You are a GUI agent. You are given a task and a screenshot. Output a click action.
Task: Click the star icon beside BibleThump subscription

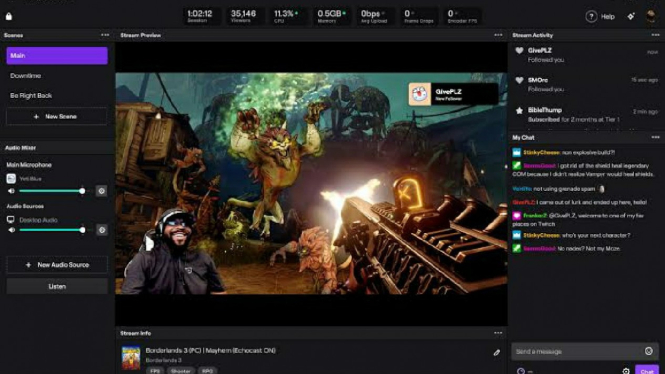click(519, 110)
